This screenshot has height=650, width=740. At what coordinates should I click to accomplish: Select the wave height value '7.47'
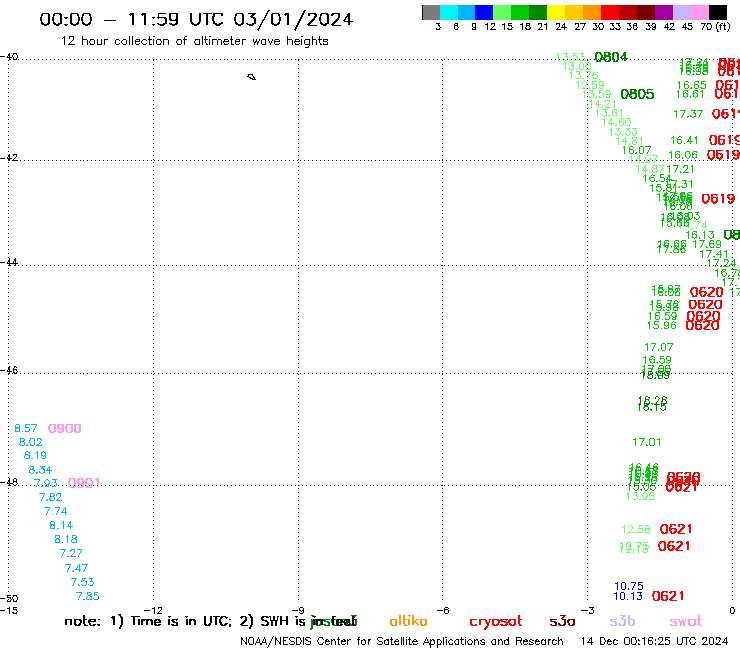76,568
